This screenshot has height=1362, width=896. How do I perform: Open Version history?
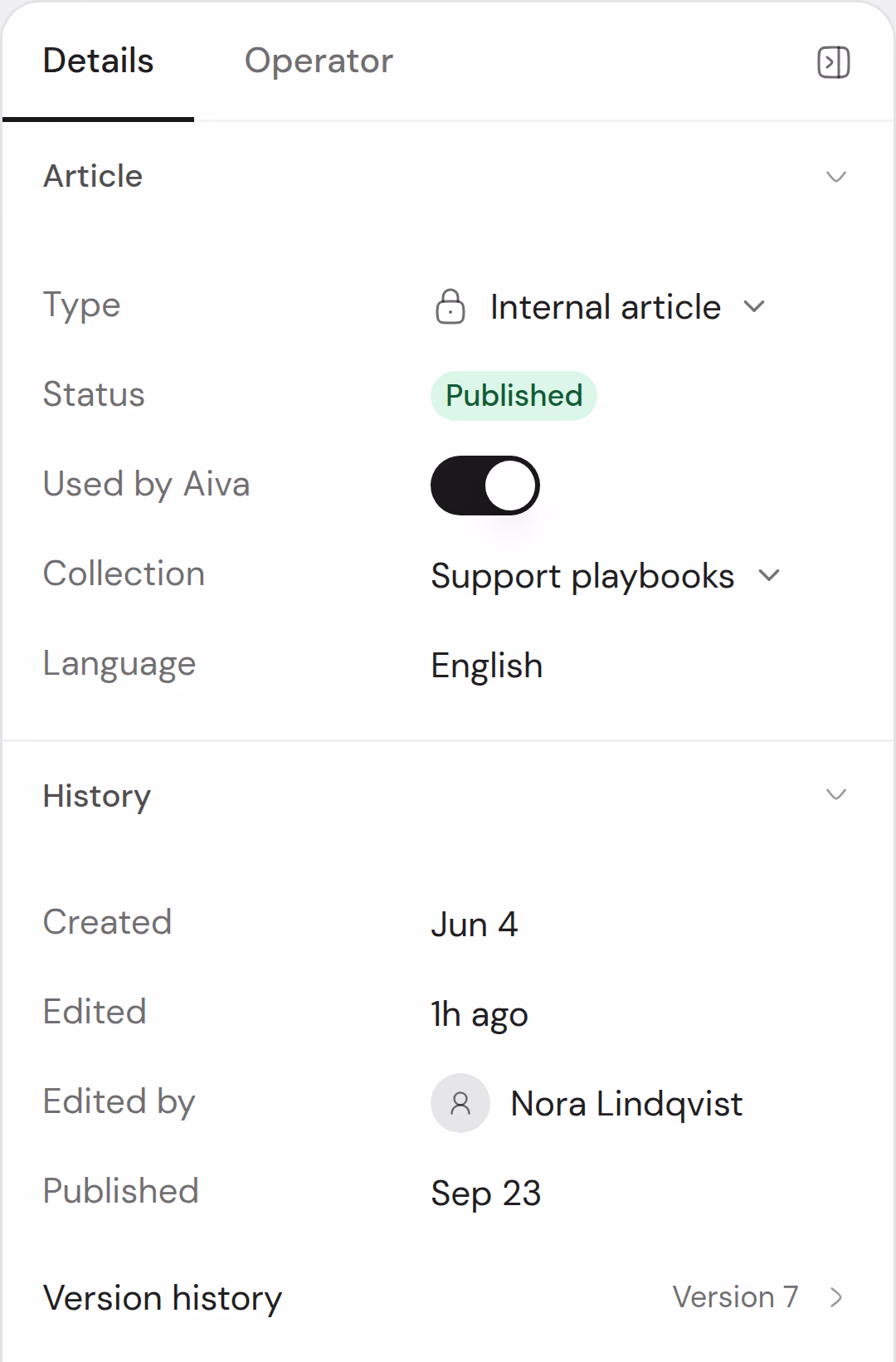pos(448,1297)
